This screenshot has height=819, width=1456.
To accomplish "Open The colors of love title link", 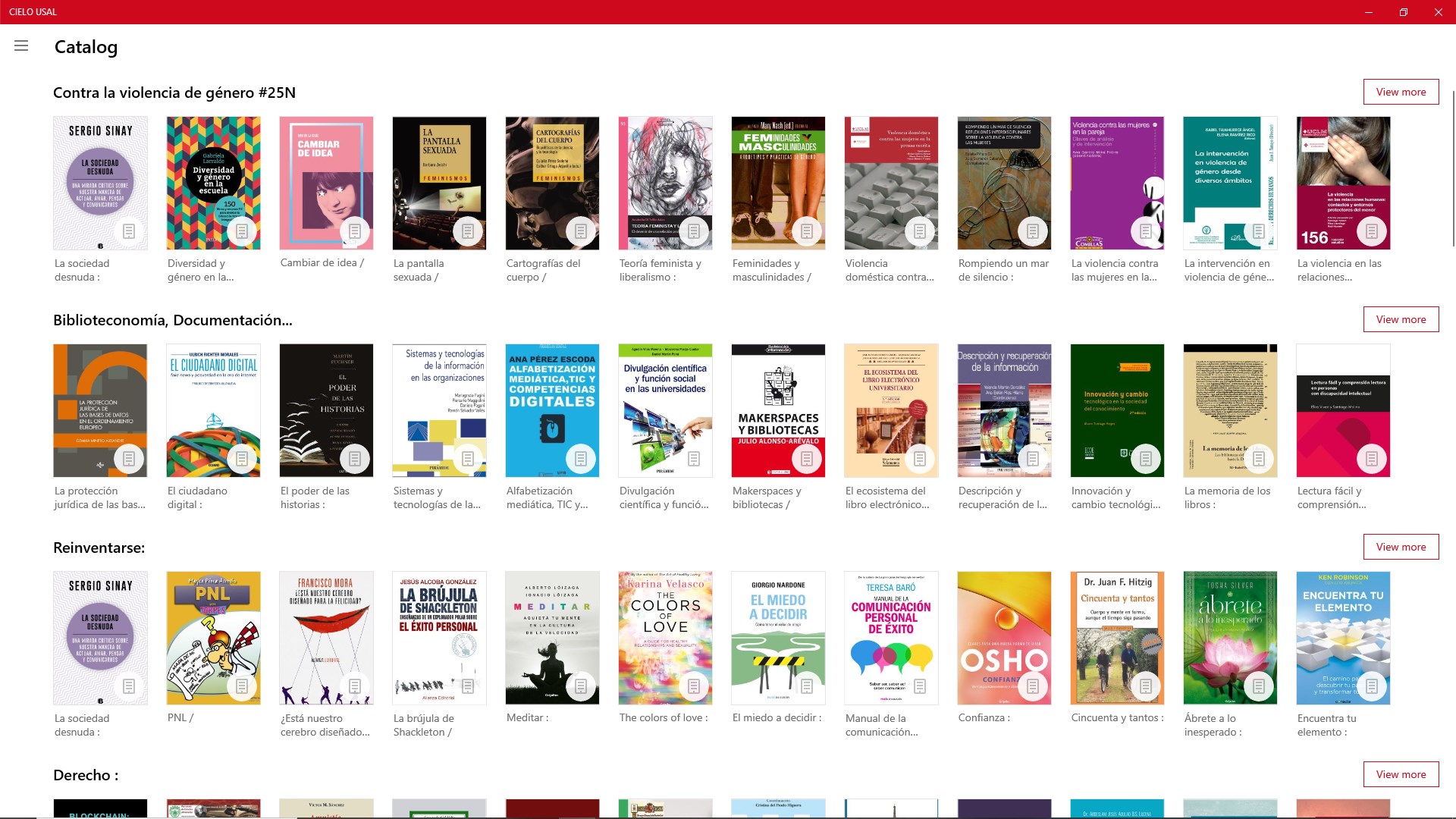I will click(x=664, y=717).
